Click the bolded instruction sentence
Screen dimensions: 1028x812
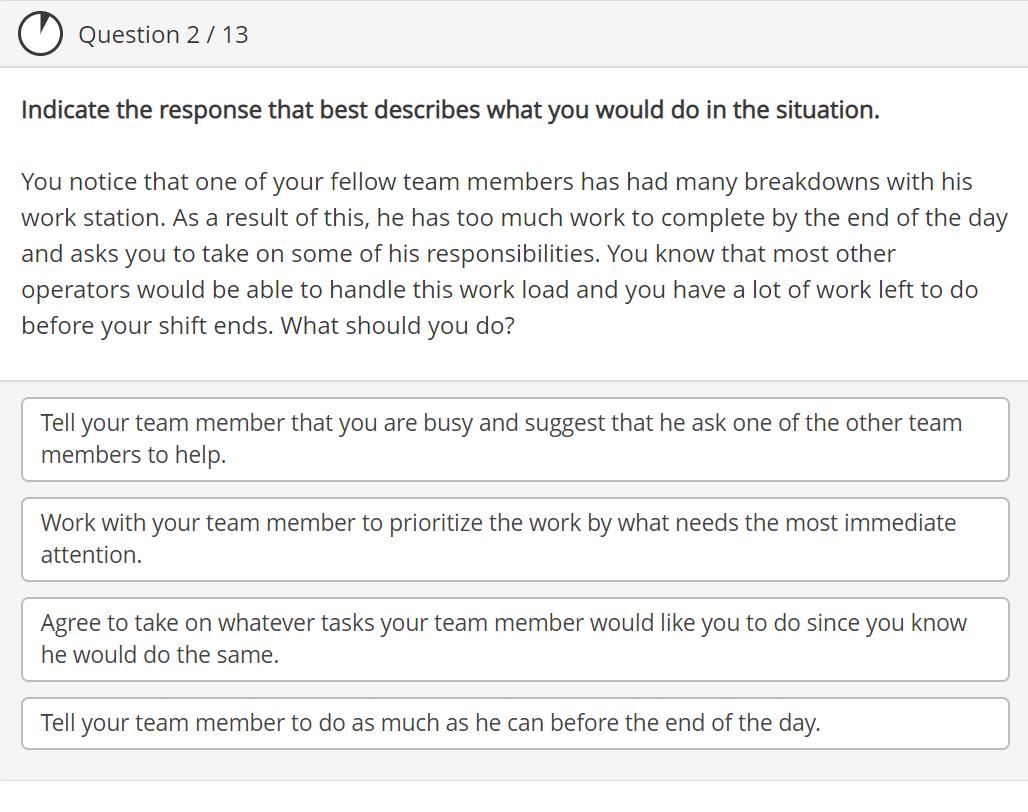point(449,109)
